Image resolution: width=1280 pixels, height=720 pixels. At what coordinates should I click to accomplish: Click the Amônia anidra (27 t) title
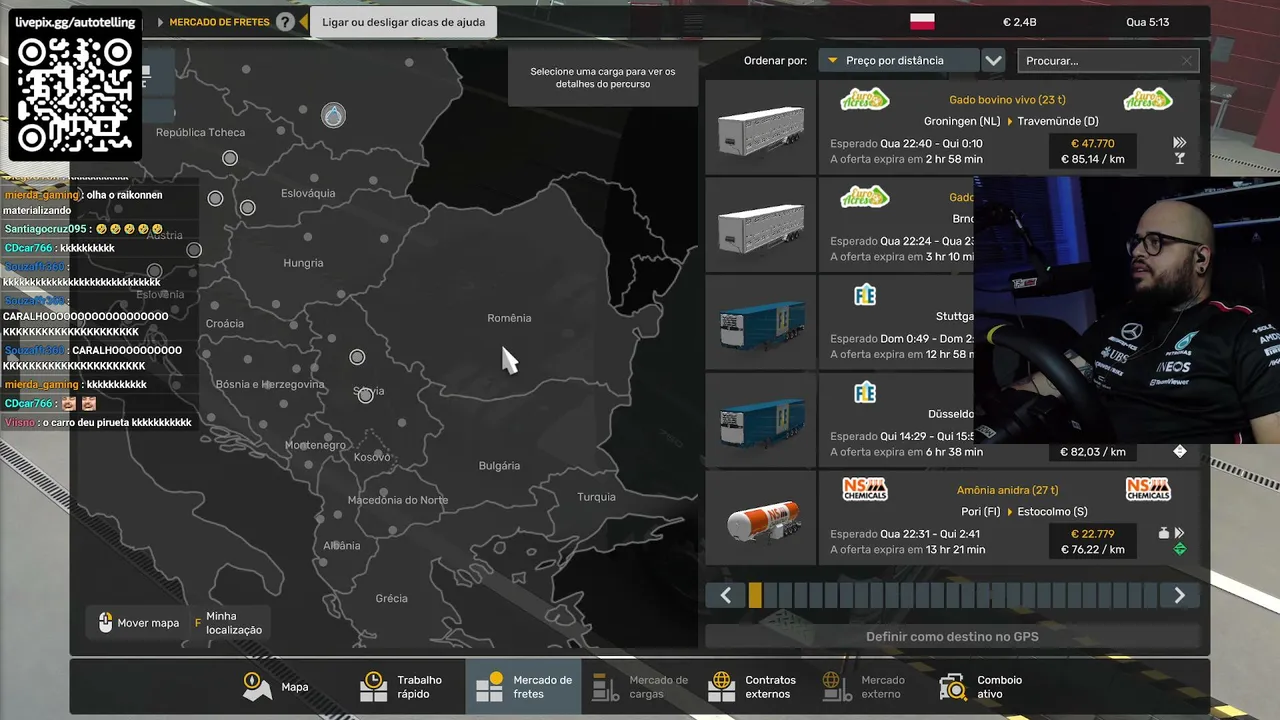pos(1007,490)
